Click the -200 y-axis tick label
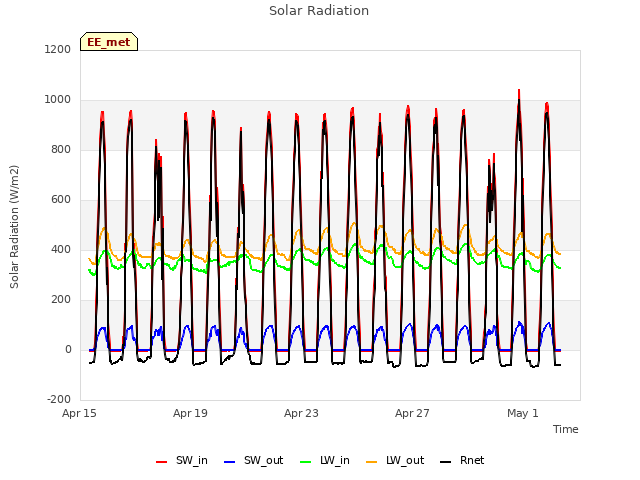This screenshot has width=640, height=480. (x=59, y=400)
